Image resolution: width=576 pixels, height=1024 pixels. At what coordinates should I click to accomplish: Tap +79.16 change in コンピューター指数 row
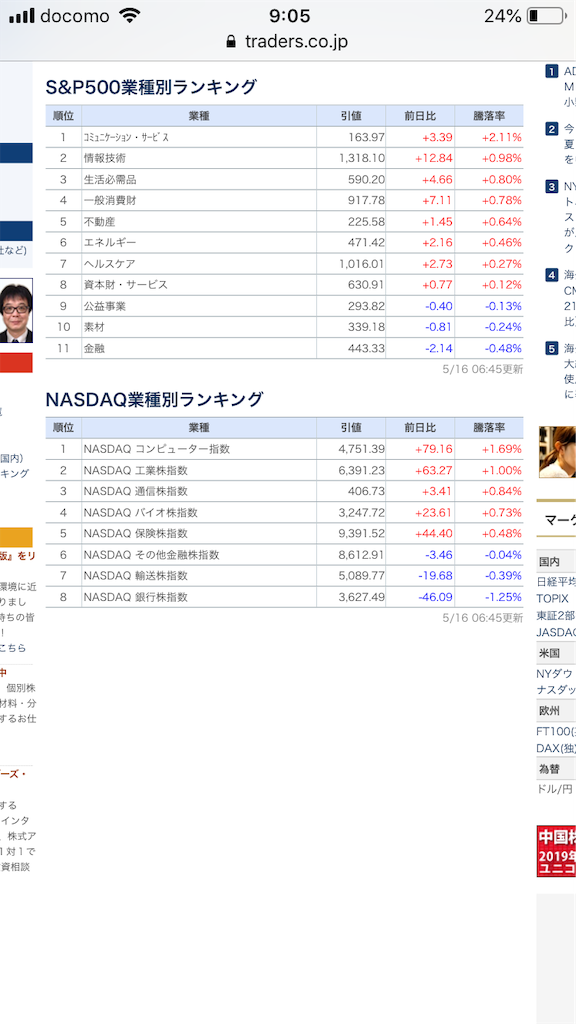[x=434, y=449]
